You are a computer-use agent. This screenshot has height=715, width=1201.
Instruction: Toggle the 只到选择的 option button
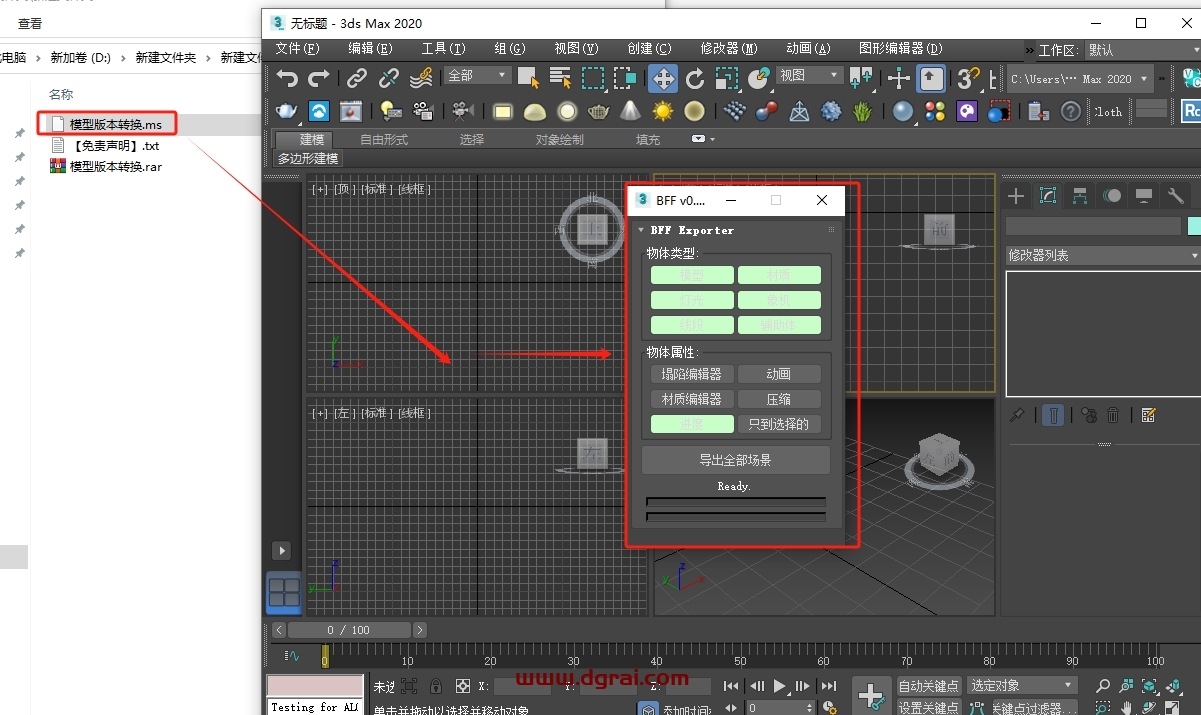[779, 424]
